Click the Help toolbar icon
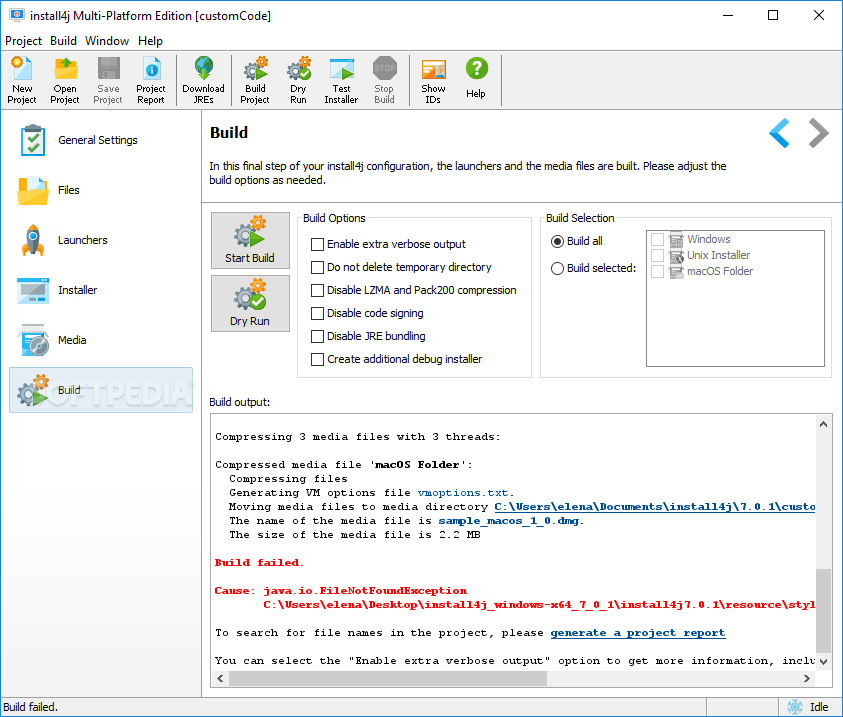This screenshot has width=843, height=717. click(x=476, y=78)
